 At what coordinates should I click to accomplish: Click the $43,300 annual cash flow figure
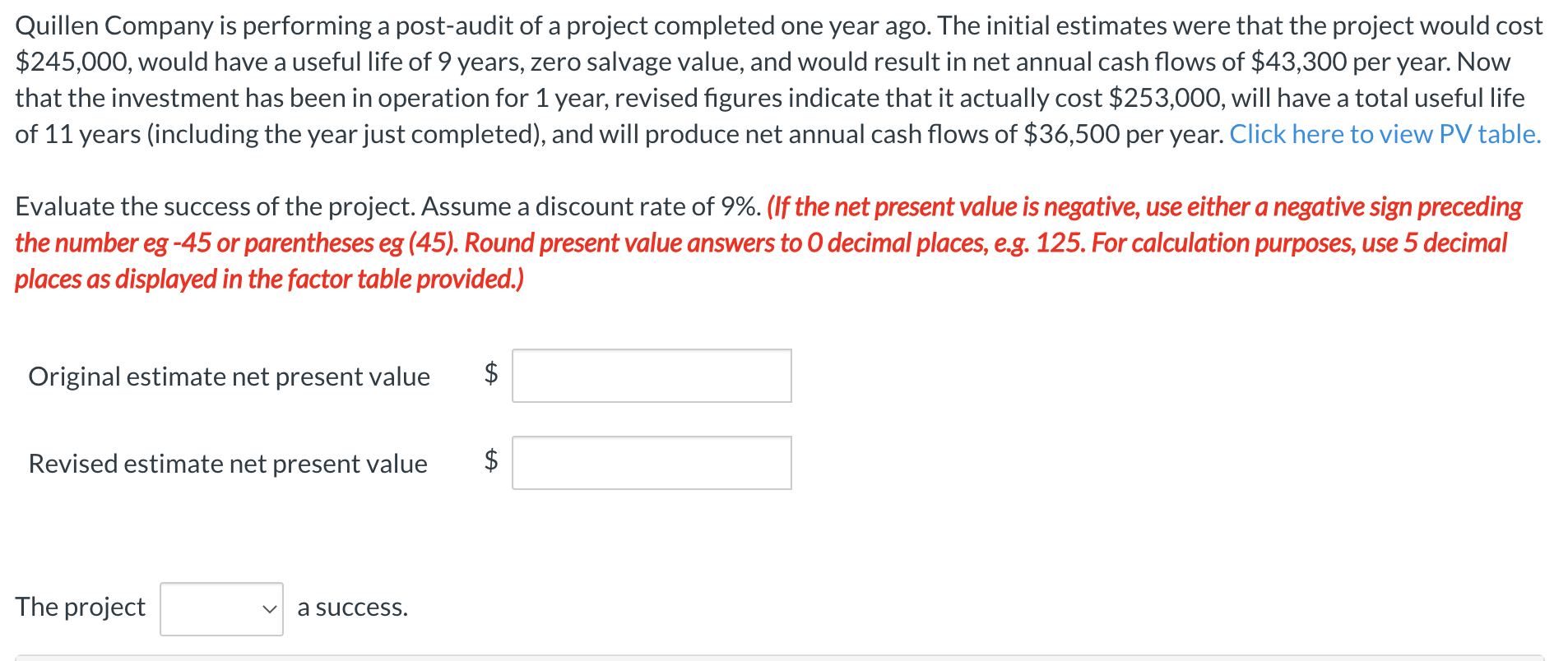point(1299,62)
